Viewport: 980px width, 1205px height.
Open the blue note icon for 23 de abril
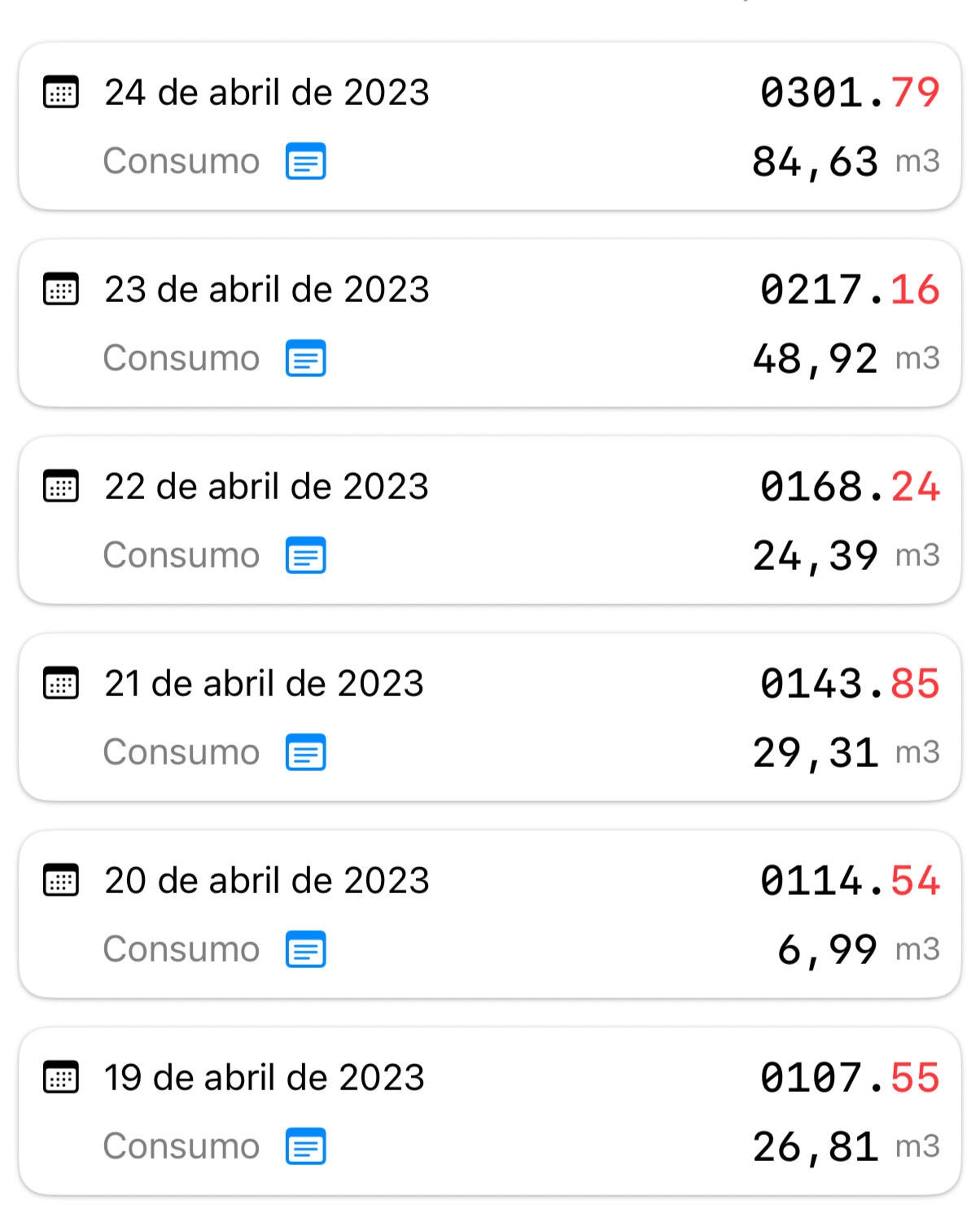pyautogui.click(x=306, y=358)
